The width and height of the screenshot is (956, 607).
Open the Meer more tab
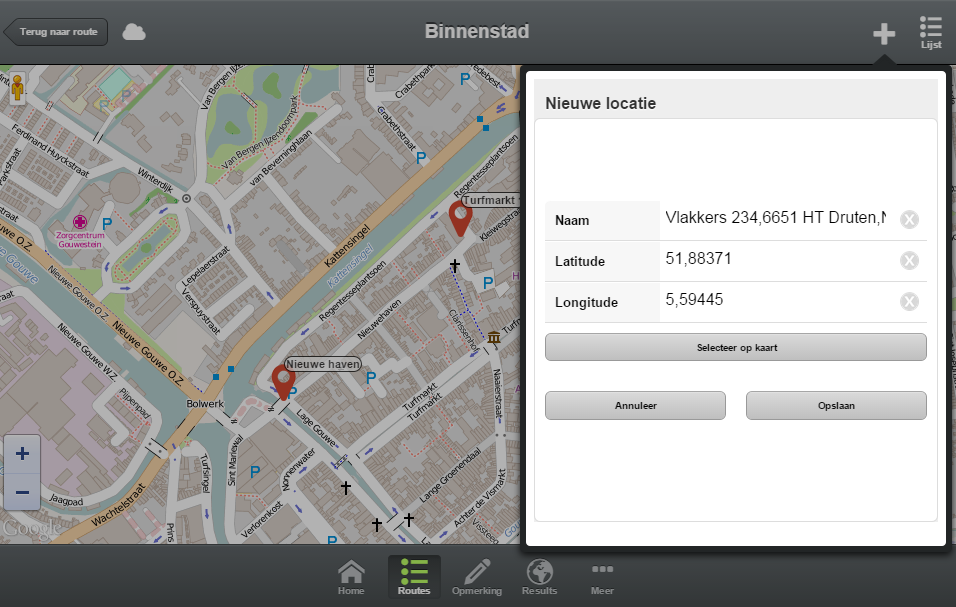pos(602,577)
